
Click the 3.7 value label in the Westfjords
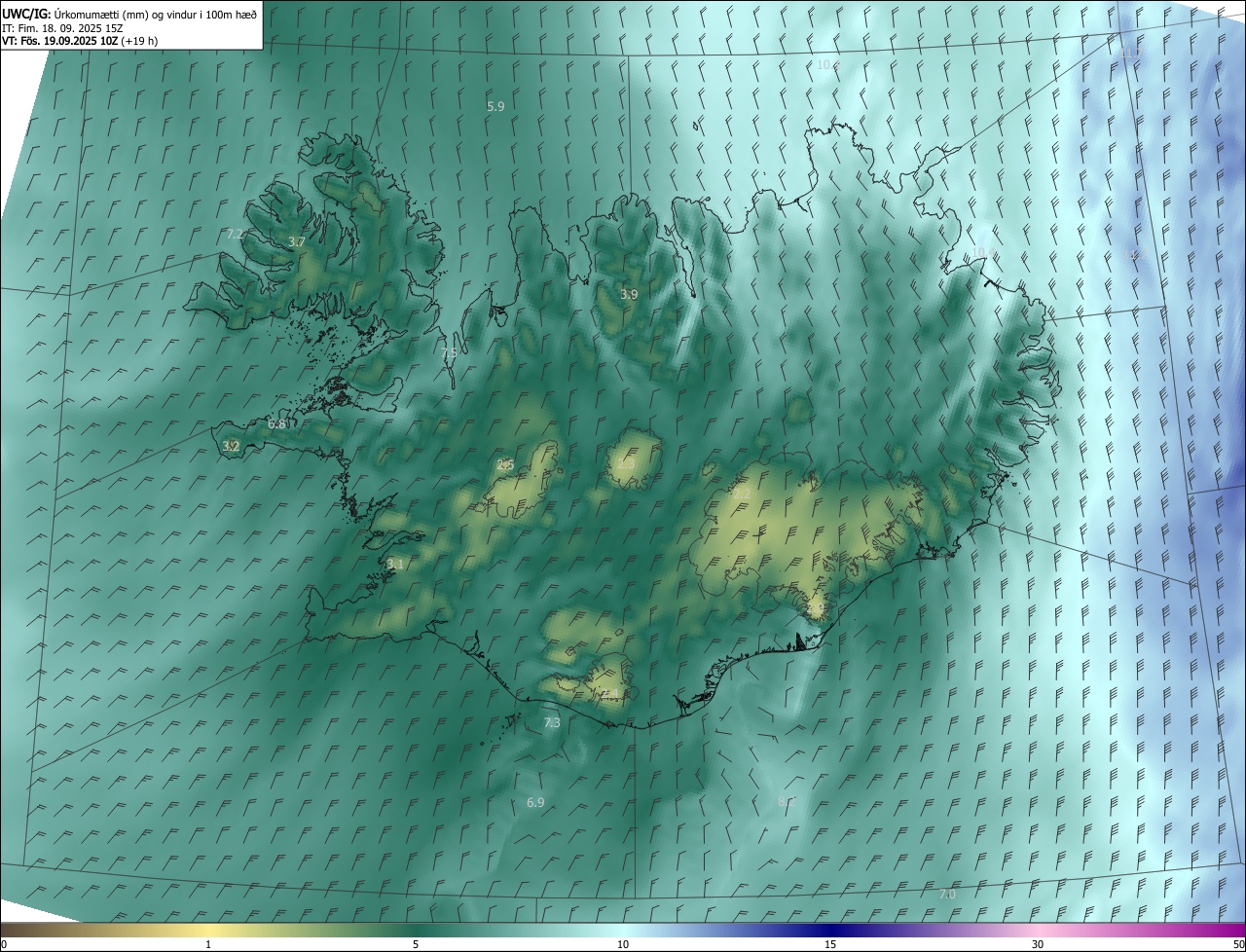click(x=297, y=241)
